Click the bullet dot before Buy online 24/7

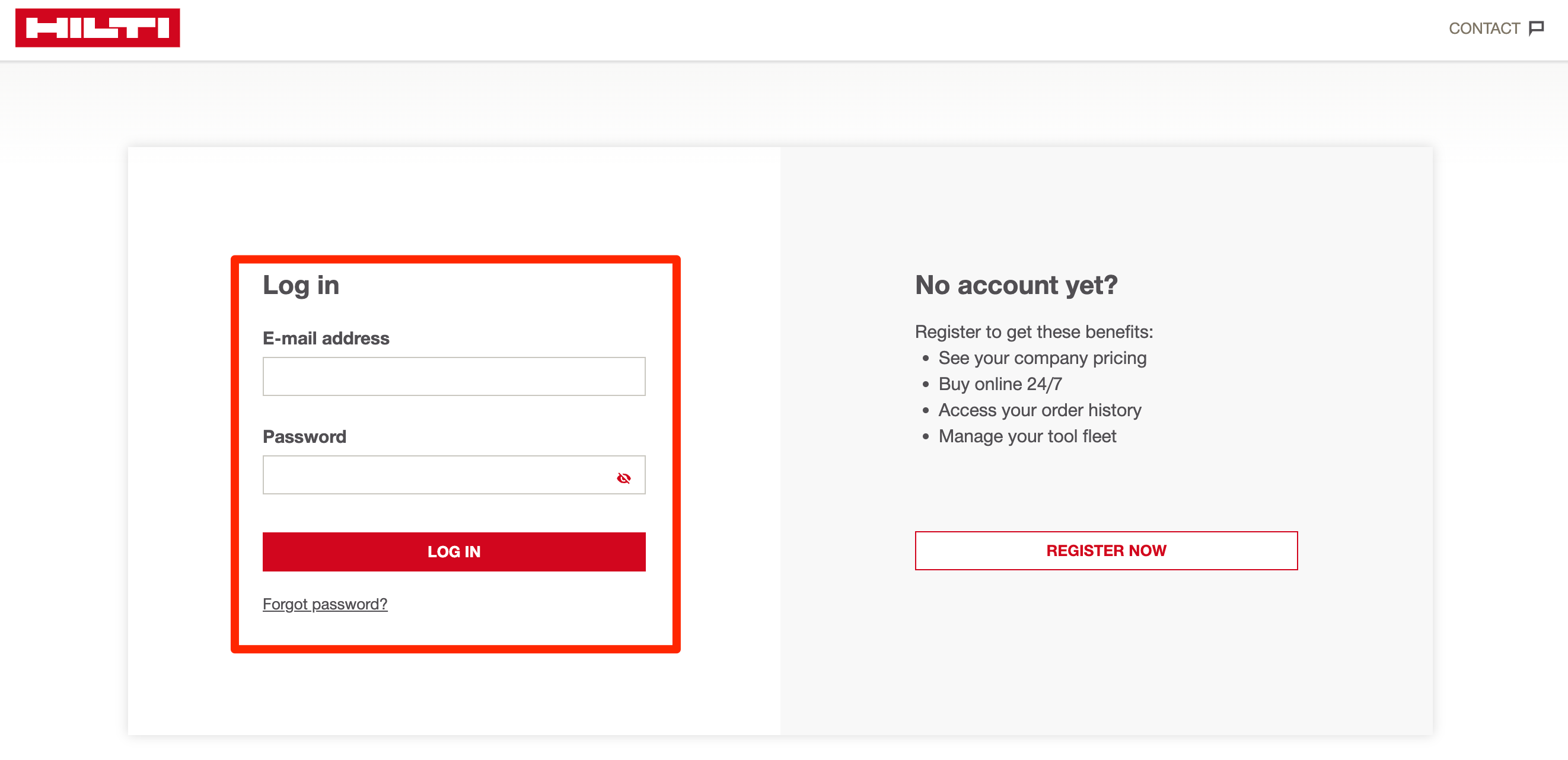pyautogui.click(x=925, y=384)
